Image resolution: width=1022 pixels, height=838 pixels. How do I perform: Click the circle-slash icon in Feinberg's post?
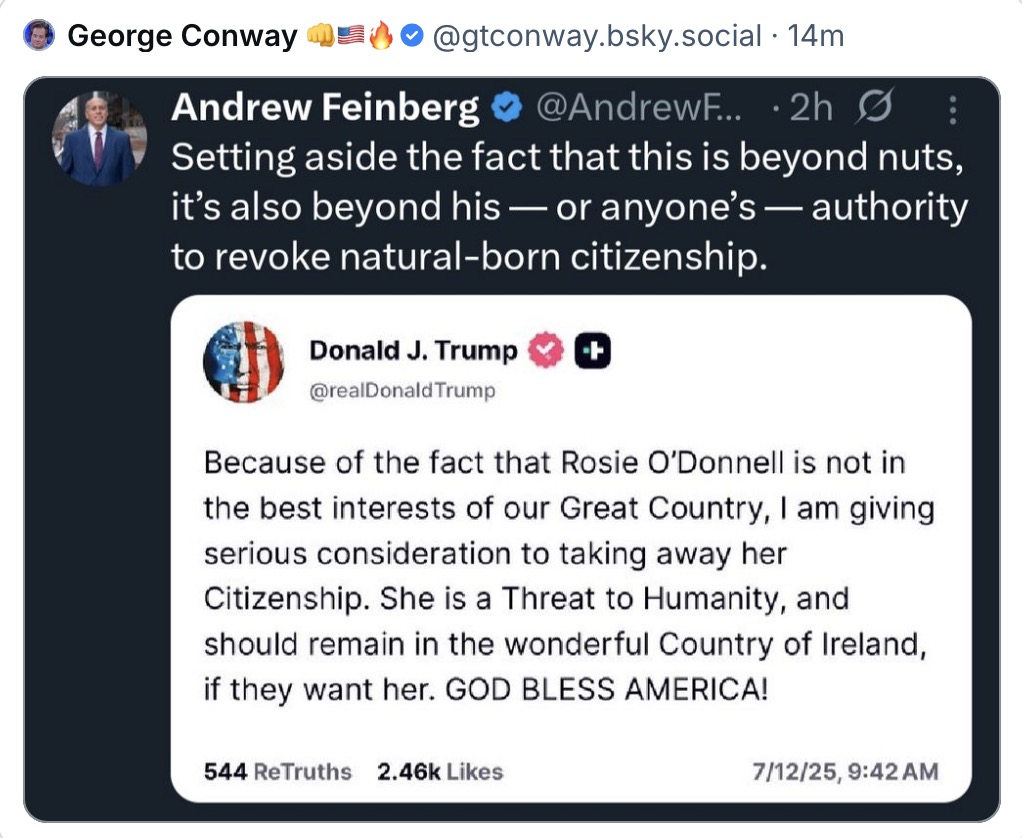tap(875, 108)
